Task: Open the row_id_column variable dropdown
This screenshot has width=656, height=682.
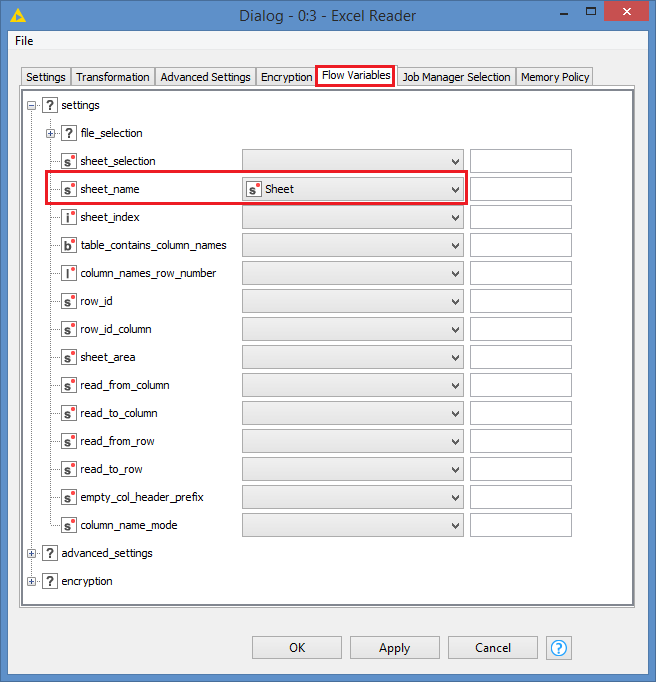Action: point(353,329)
